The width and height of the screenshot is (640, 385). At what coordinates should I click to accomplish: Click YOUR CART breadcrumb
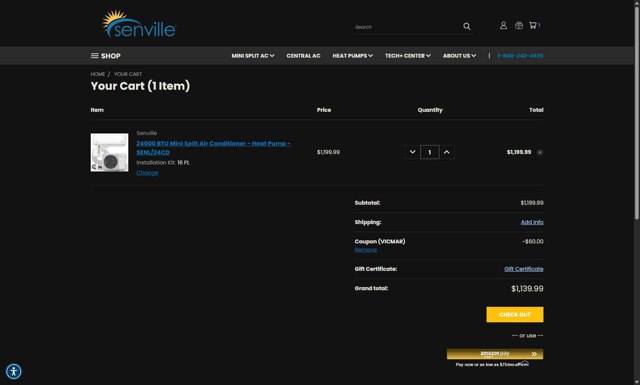coord(128,74)
